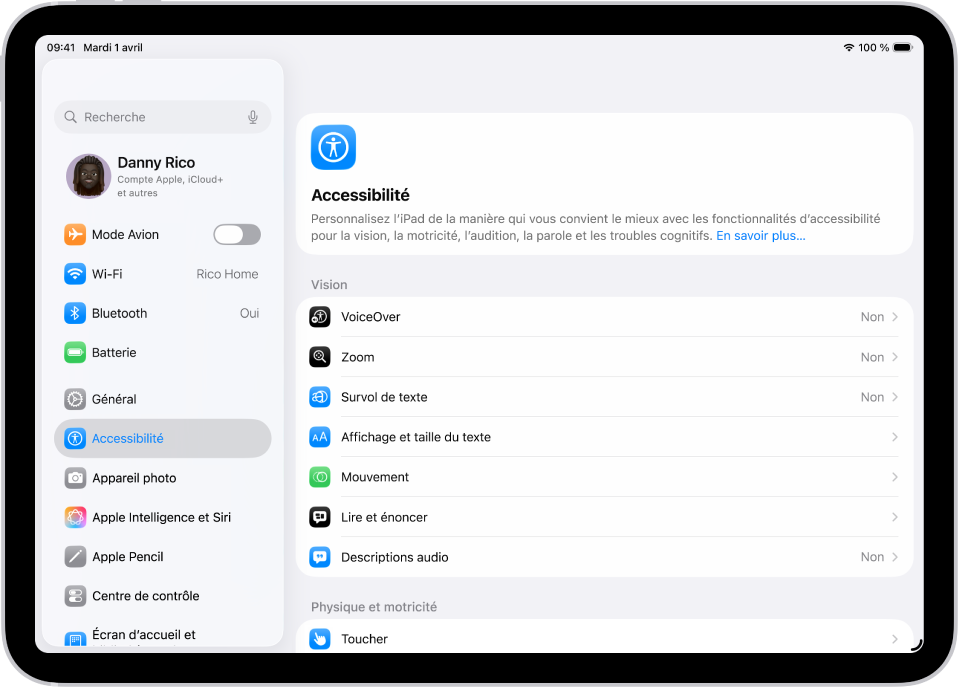Open VoiceOver settings via its icon

click(x=320, y=316)
